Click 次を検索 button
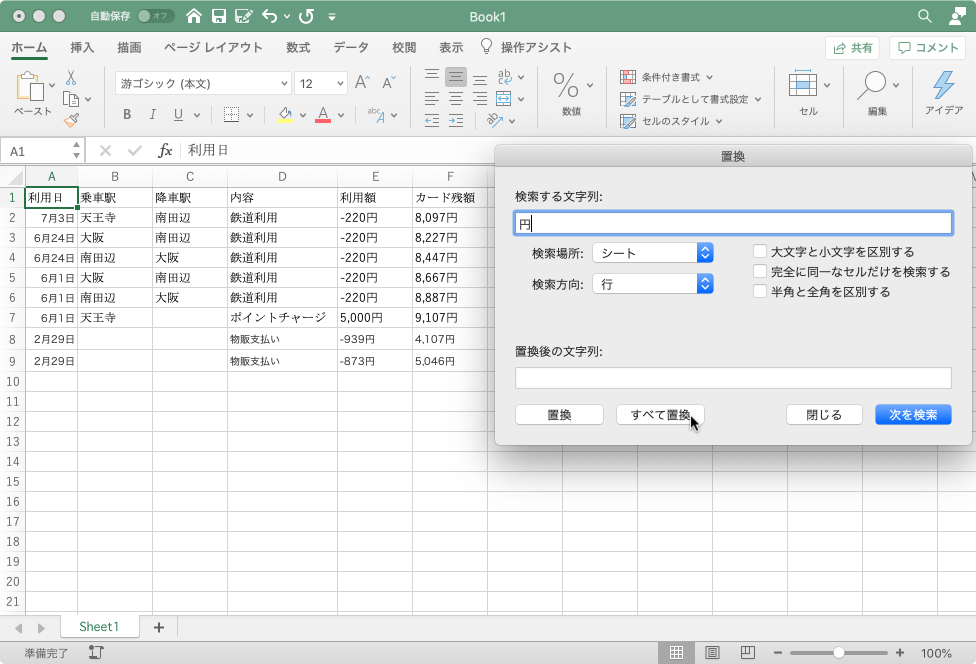The height and width of the screenshot is (664, 976). point(913,414)
